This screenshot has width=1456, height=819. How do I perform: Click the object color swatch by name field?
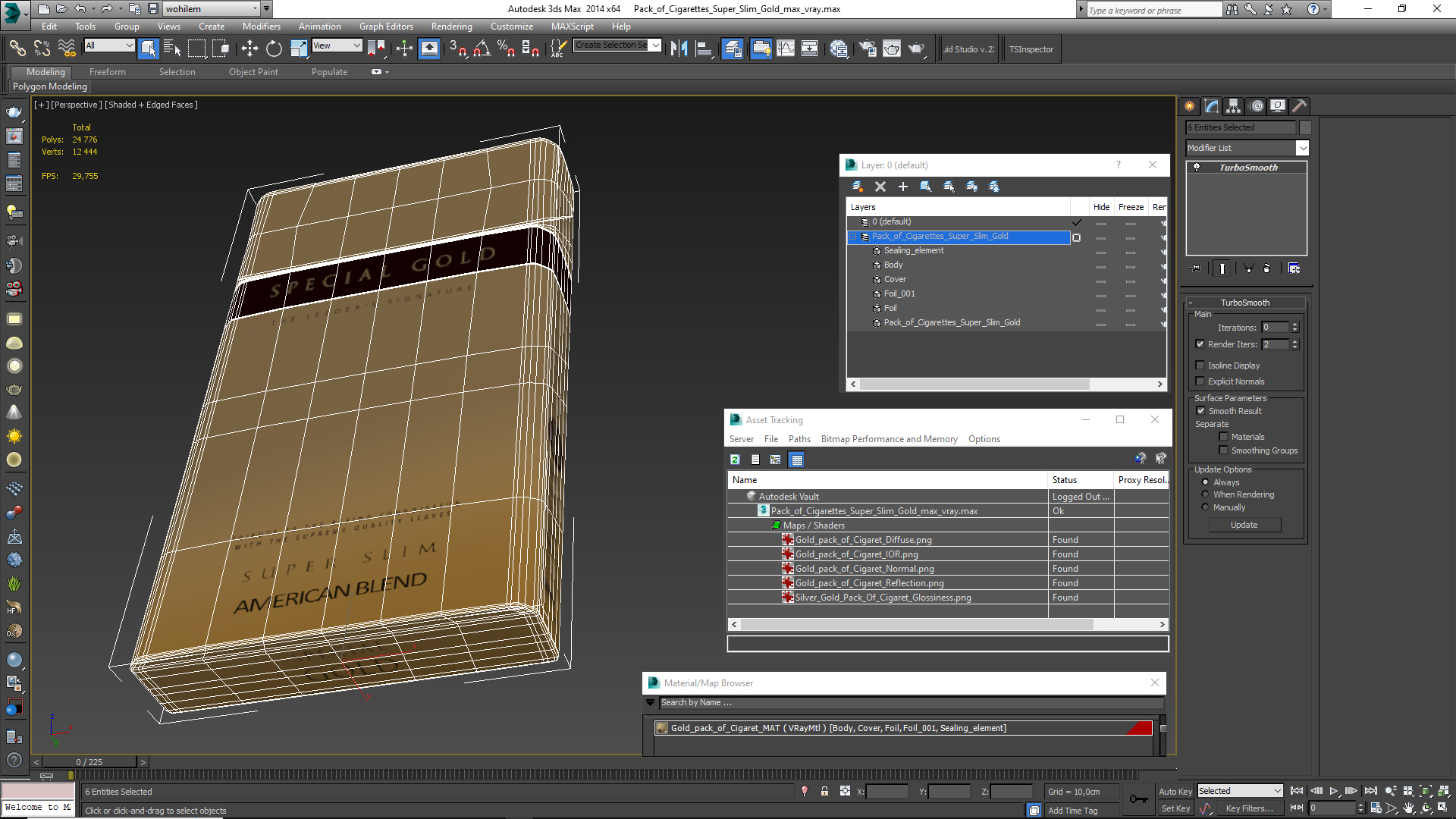click(x=1305, y=127)
